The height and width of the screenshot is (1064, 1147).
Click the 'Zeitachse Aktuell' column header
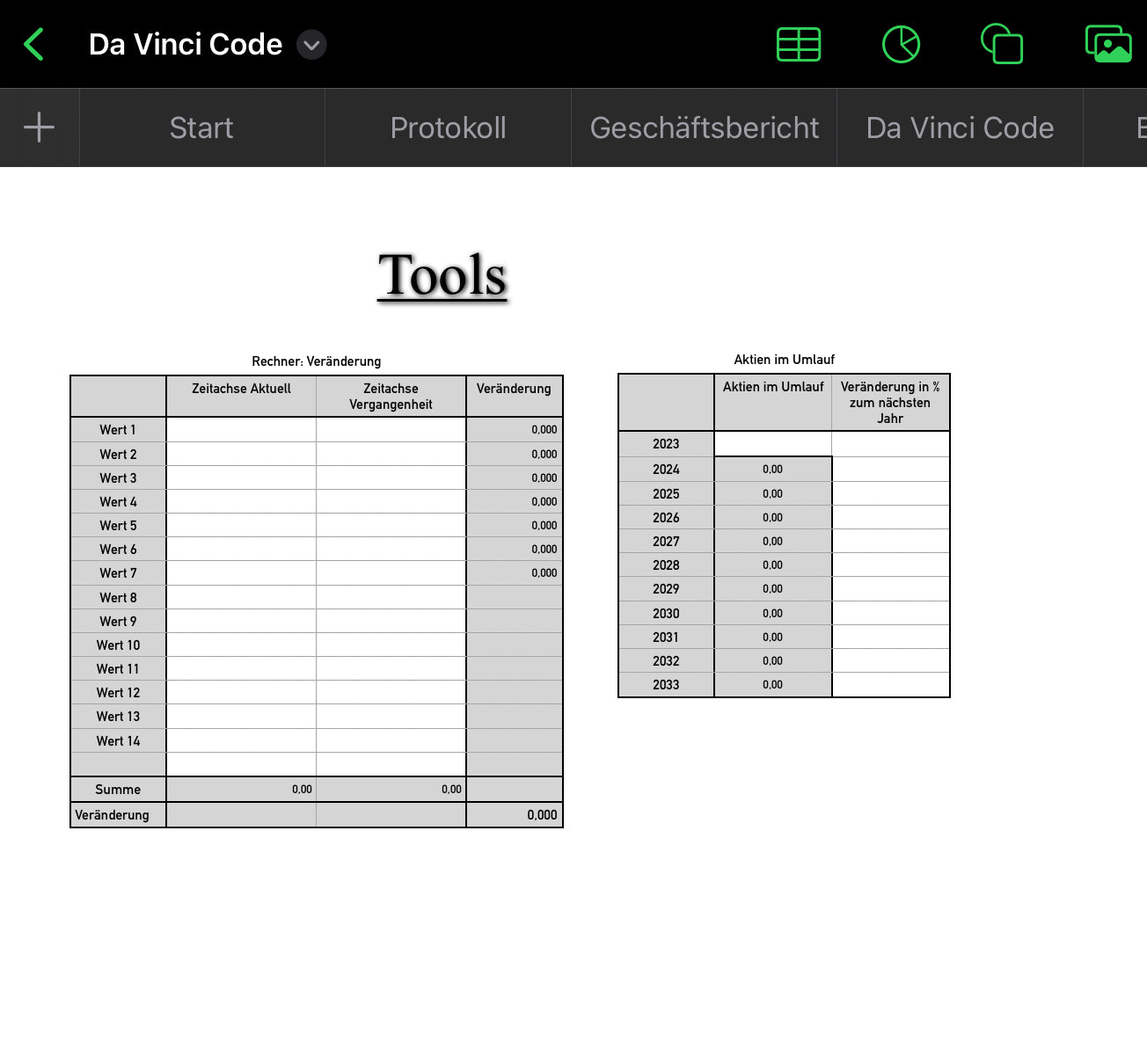click(241, 397)
